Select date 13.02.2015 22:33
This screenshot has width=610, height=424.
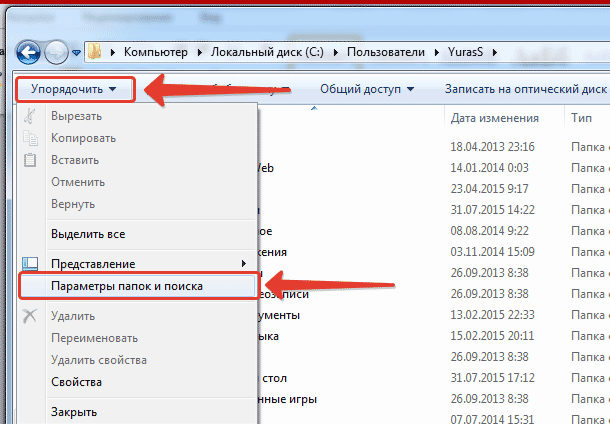(493, 315)
